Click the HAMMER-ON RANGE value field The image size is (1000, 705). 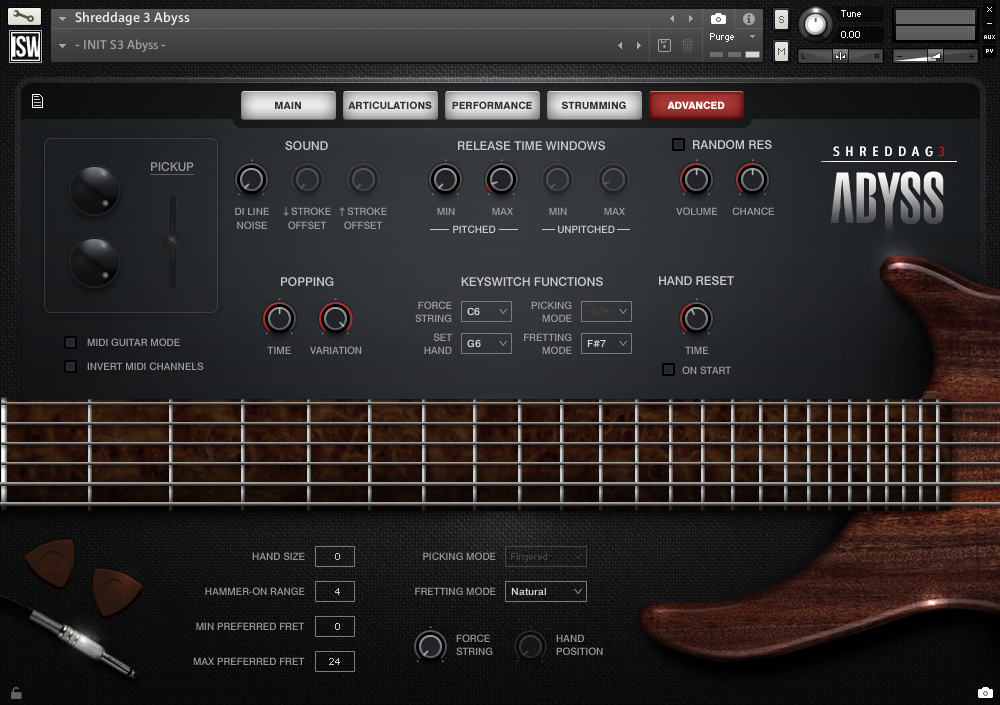click(x=334, y=591)
